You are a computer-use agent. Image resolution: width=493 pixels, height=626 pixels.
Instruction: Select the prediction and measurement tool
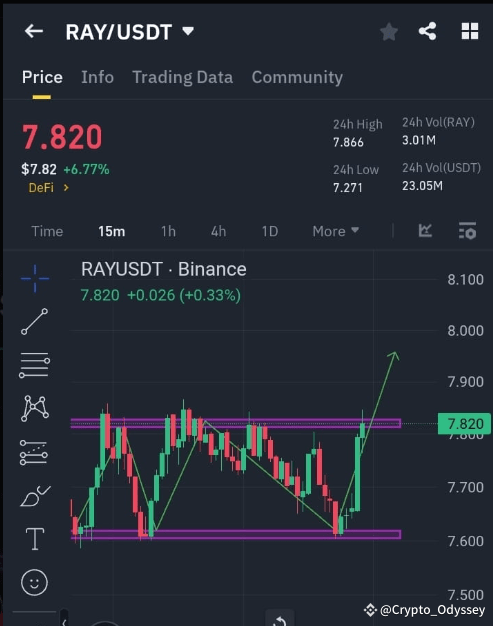click(34, 453)
